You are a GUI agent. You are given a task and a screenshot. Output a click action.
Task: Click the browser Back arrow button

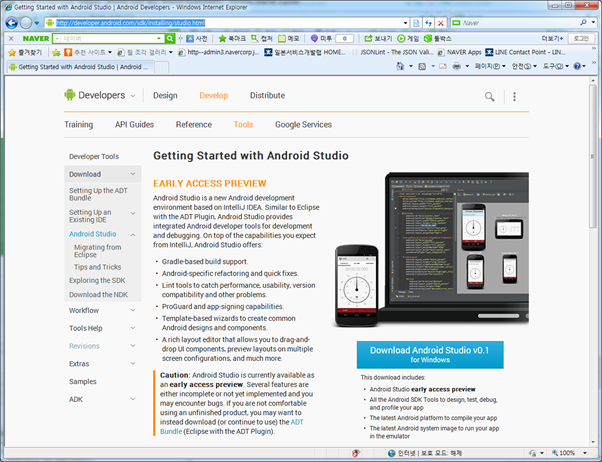click(12, 23)
